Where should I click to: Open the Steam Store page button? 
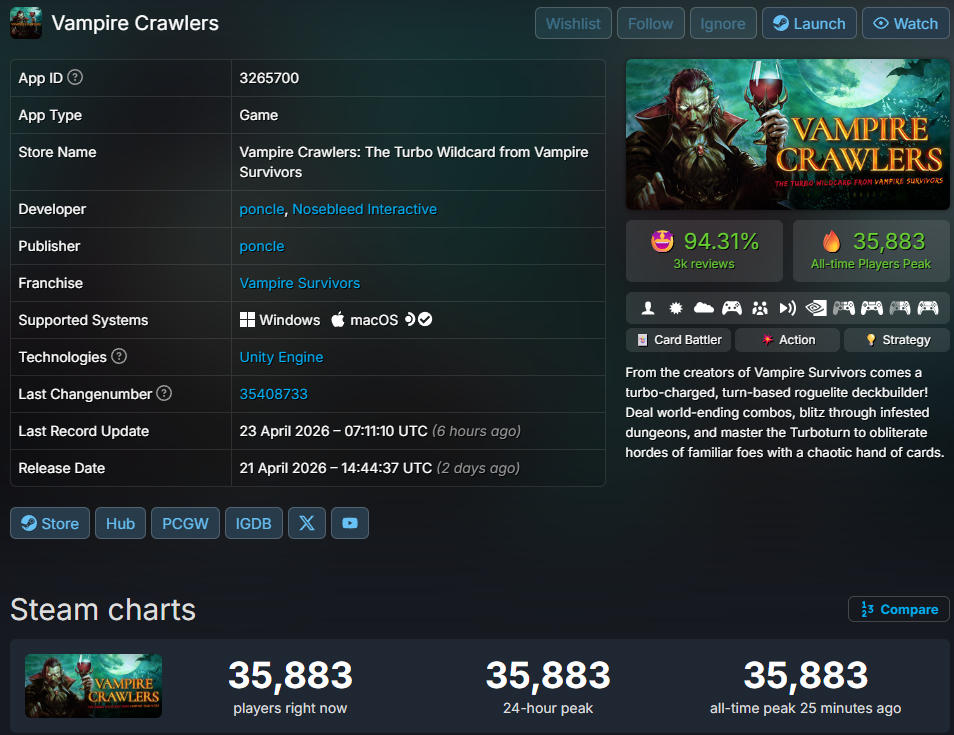tap(50, 523)
